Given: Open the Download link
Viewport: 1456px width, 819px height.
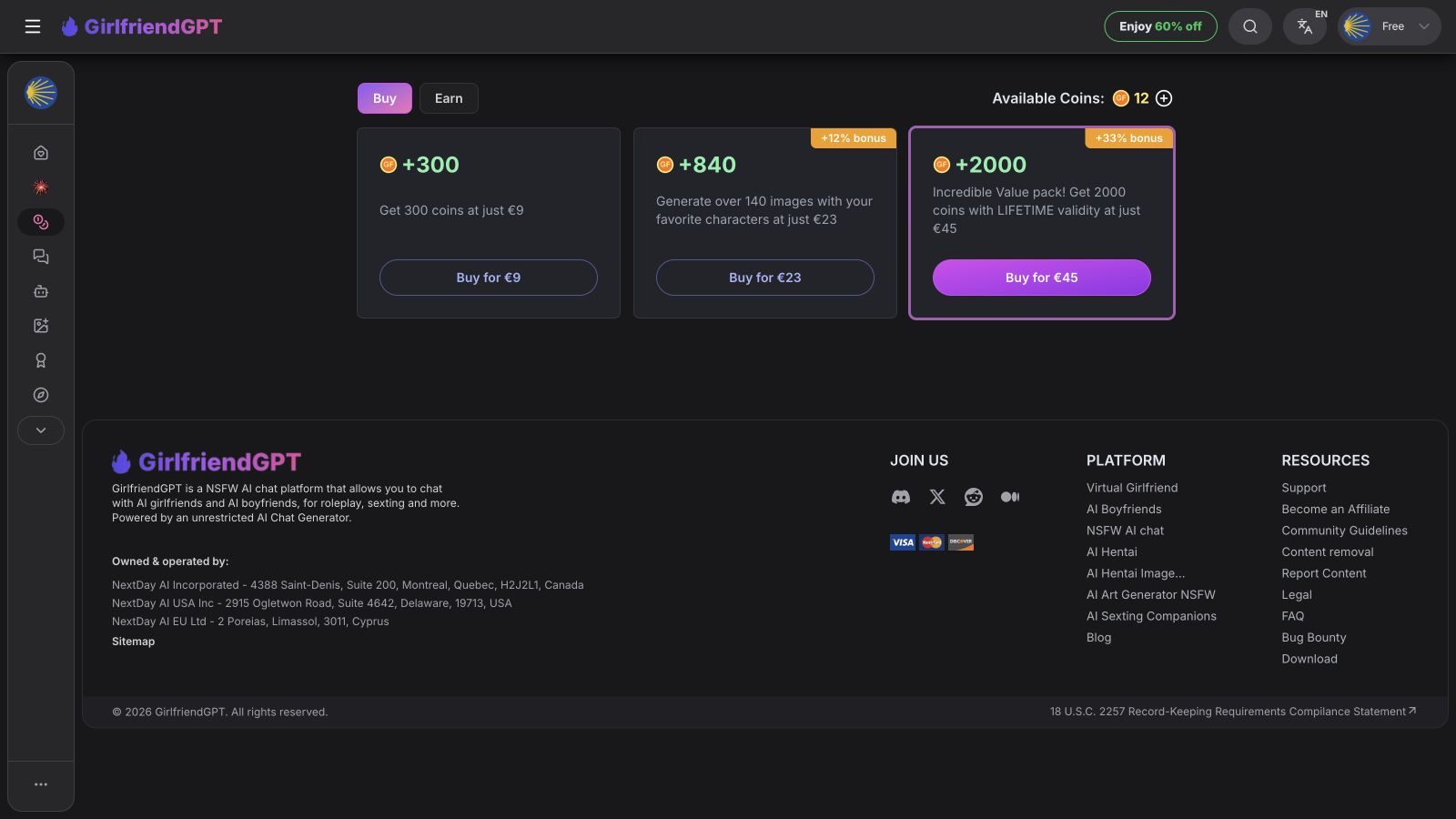Looking at the screenshot, I should tap(1309, 659).
